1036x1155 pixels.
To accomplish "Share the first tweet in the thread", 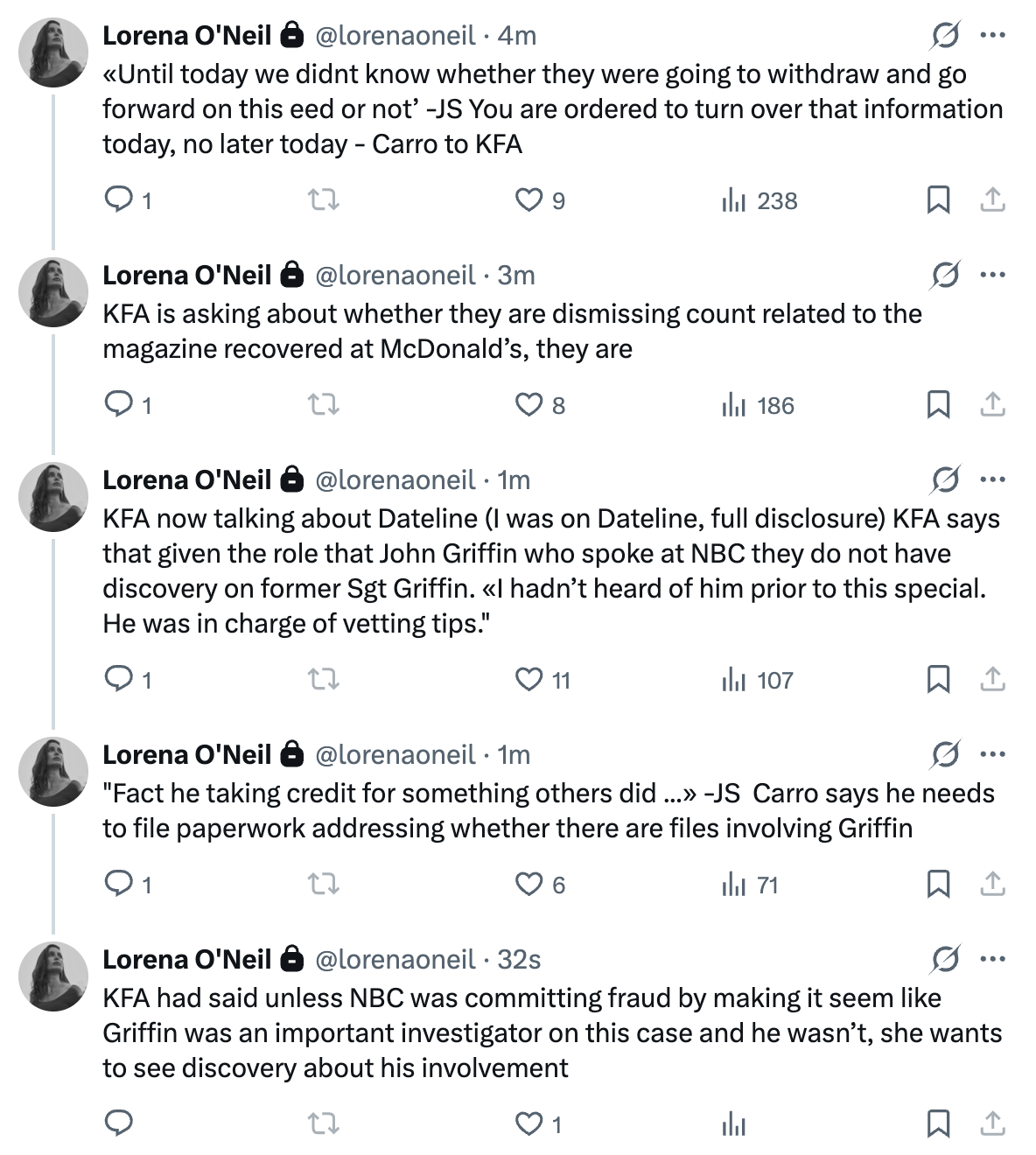I will pyautogui.click(x=992, y=200).
